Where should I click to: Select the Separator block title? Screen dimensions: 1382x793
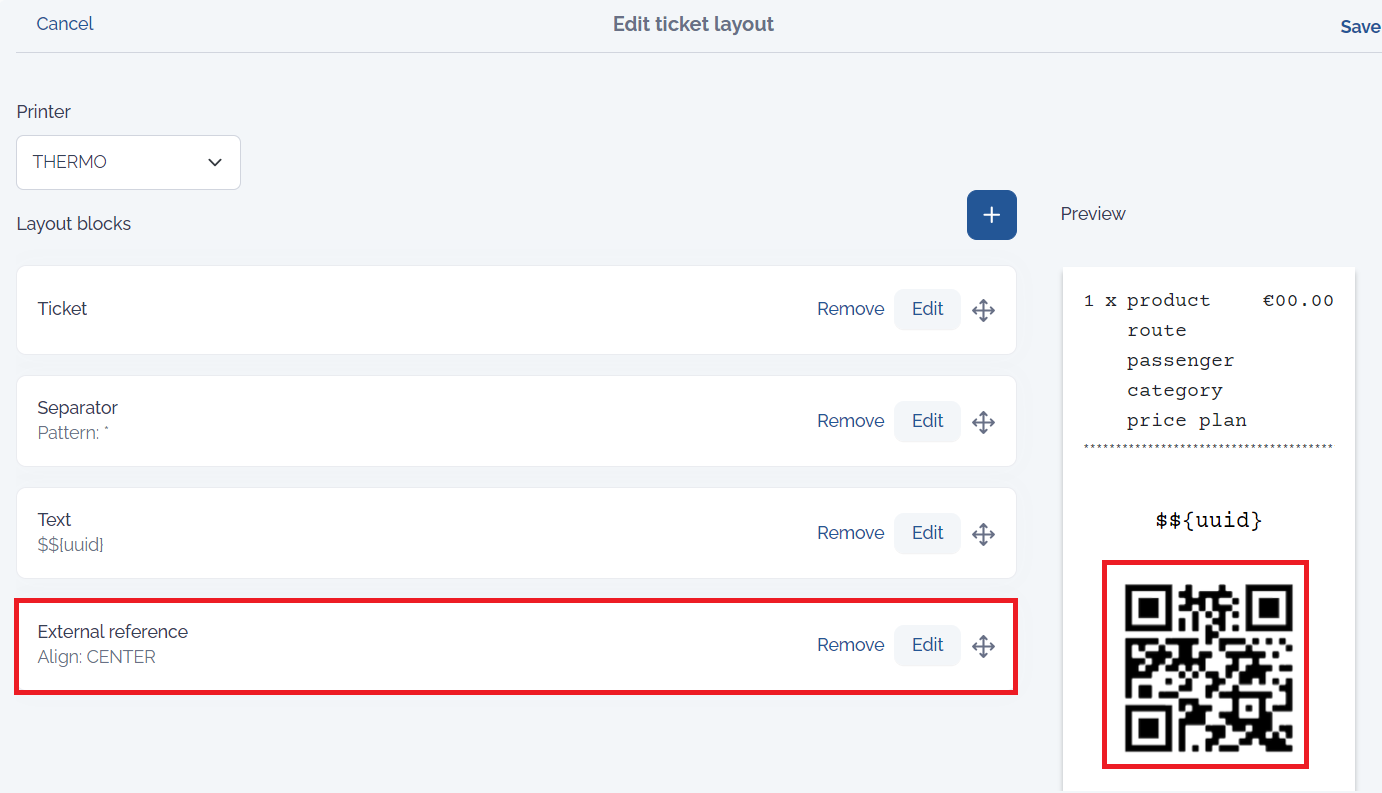coord(77,408)
